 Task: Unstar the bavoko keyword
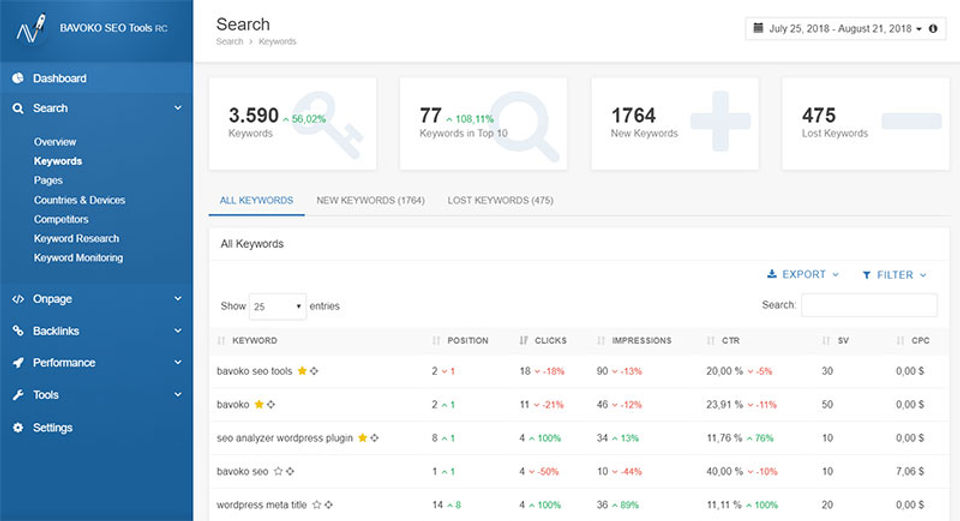pos(259,404)
